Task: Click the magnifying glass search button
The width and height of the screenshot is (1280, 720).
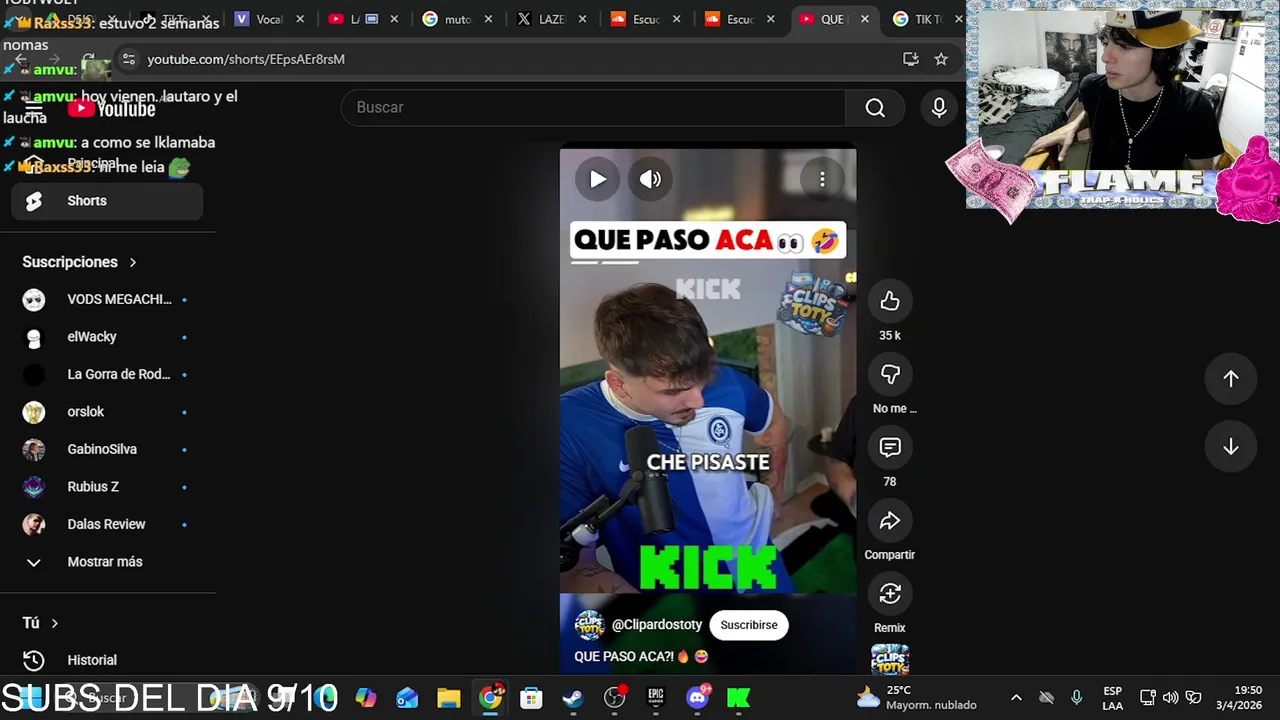Action: coord(875,107)
